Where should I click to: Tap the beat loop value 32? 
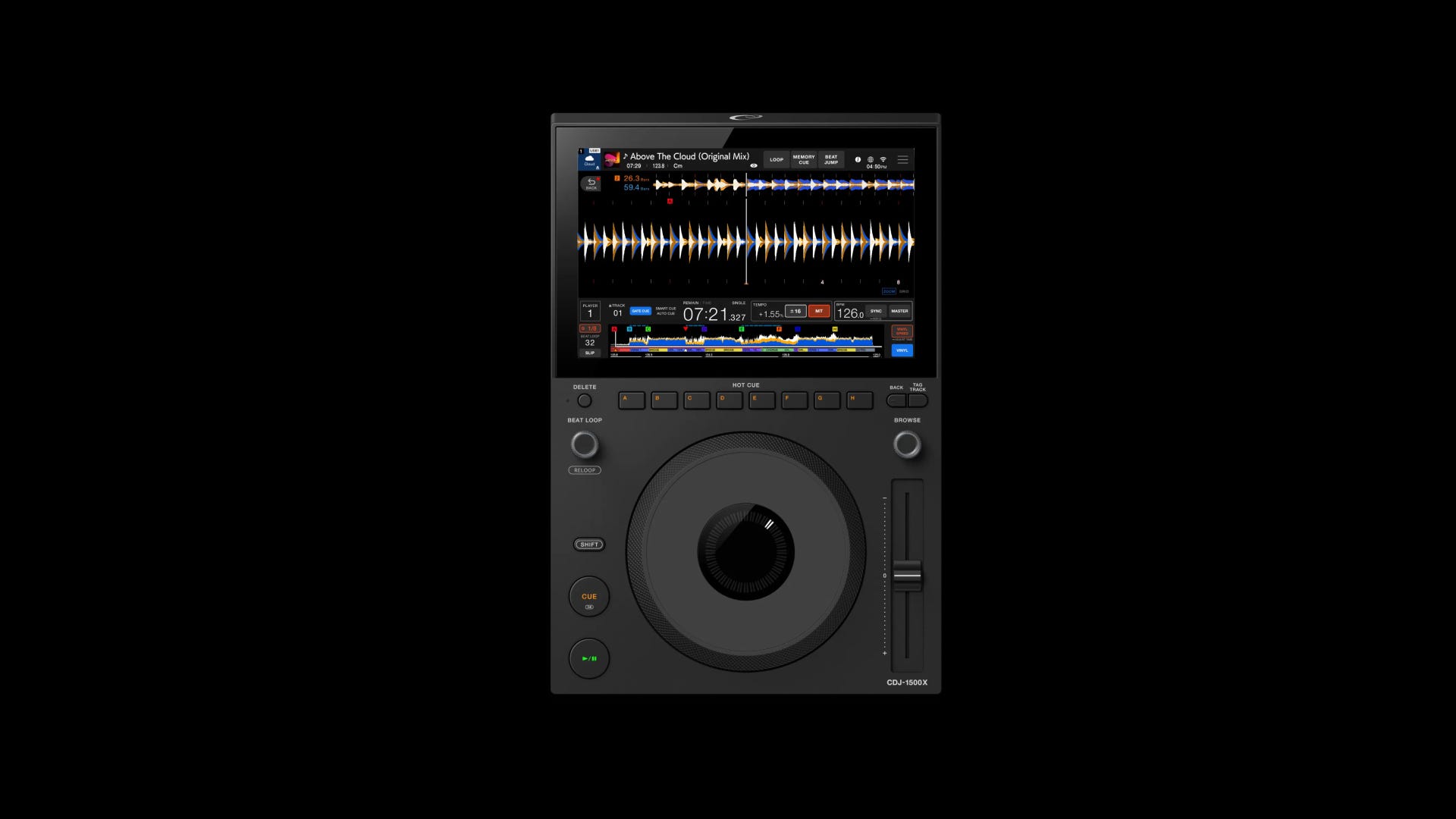tap(590, 343)
